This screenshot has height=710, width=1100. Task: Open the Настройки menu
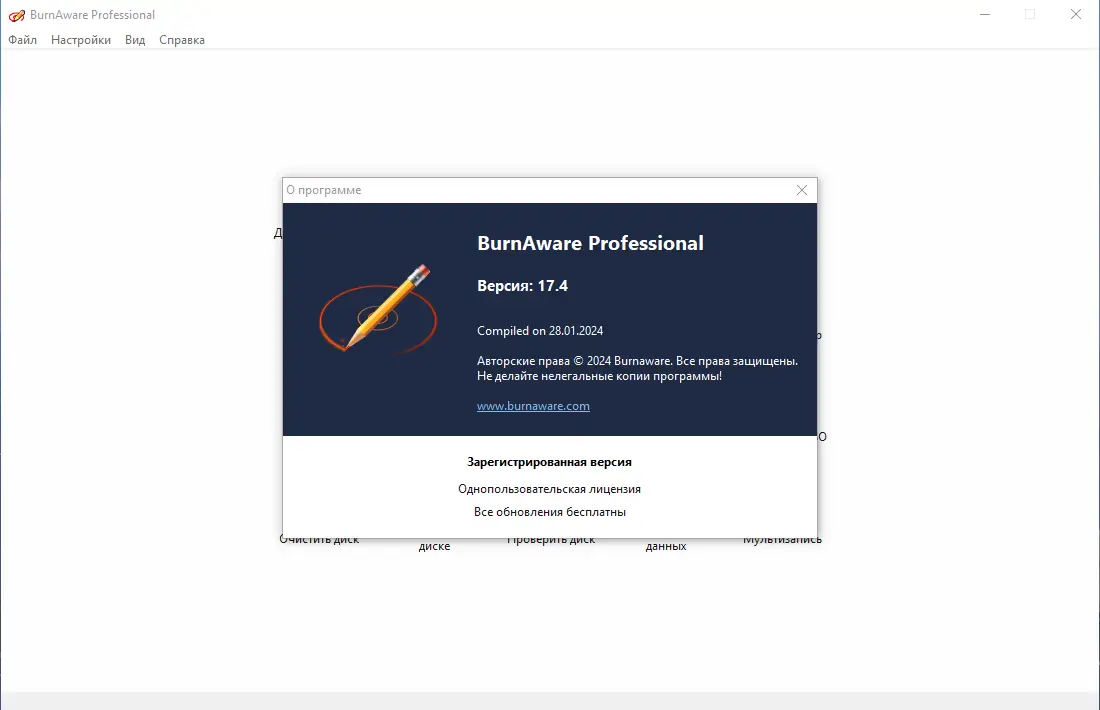click(x=81, y=40)
